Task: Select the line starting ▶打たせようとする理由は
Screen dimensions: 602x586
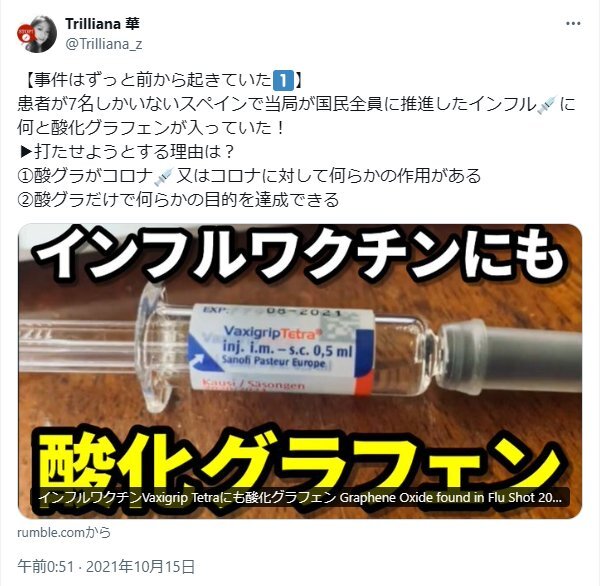Action: click(126, 152)
